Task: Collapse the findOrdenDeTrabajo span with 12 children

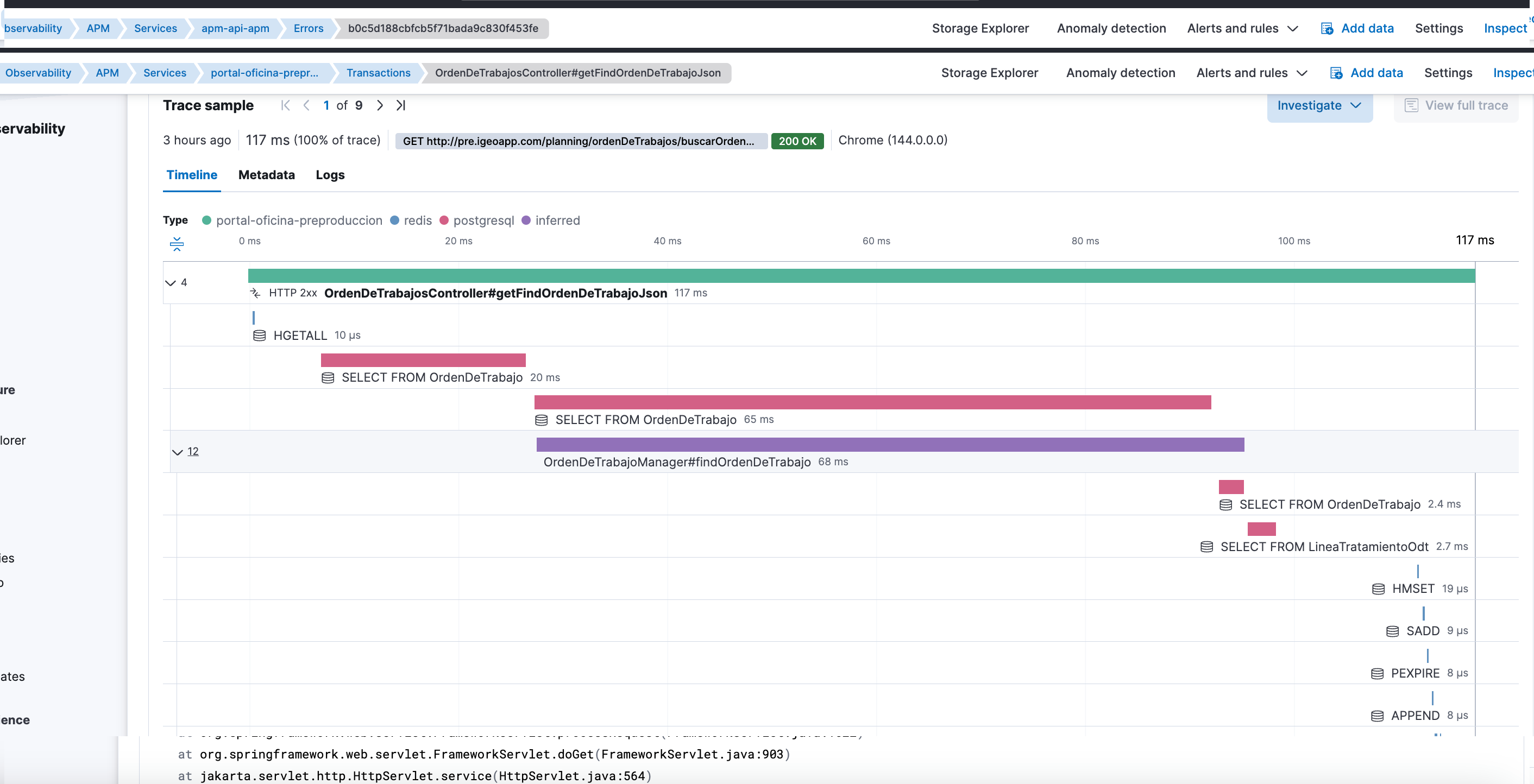Action: [177, 452]
